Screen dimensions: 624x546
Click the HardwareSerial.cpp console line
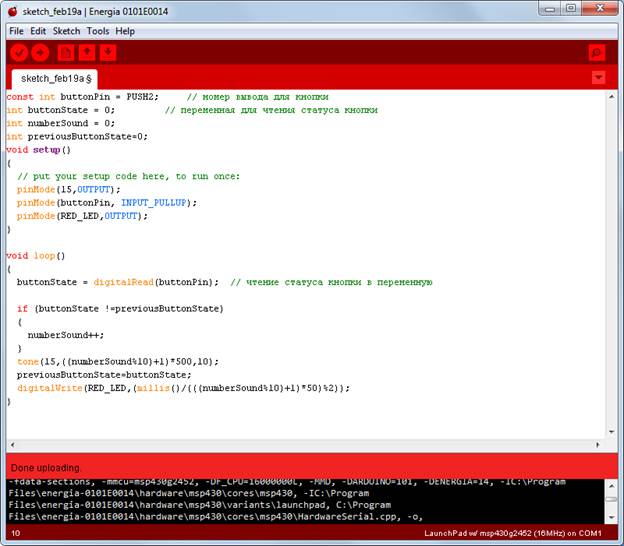pos(215,517)
